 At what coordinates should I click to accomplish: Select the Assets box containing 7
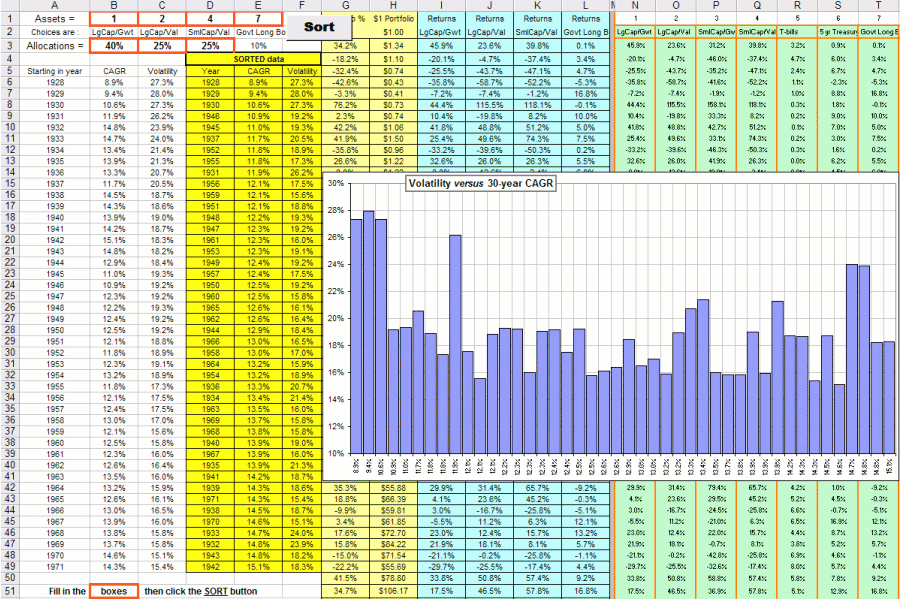point(258,19)
